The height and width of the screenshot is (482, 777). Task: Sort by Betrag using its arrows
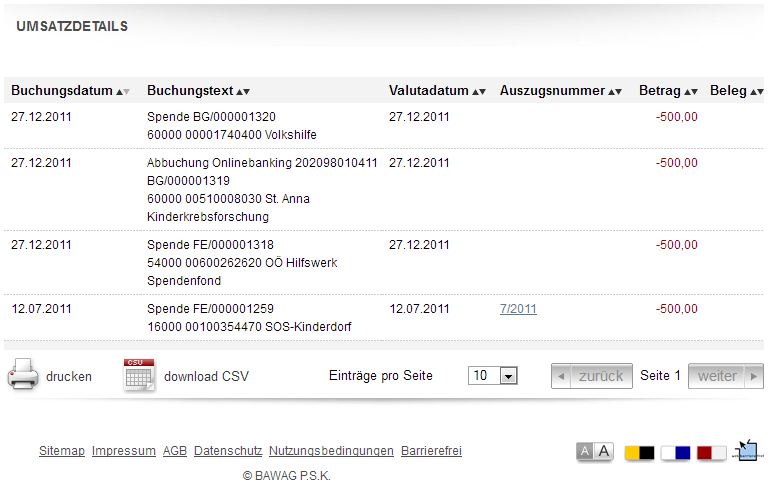tap(691, 92)
